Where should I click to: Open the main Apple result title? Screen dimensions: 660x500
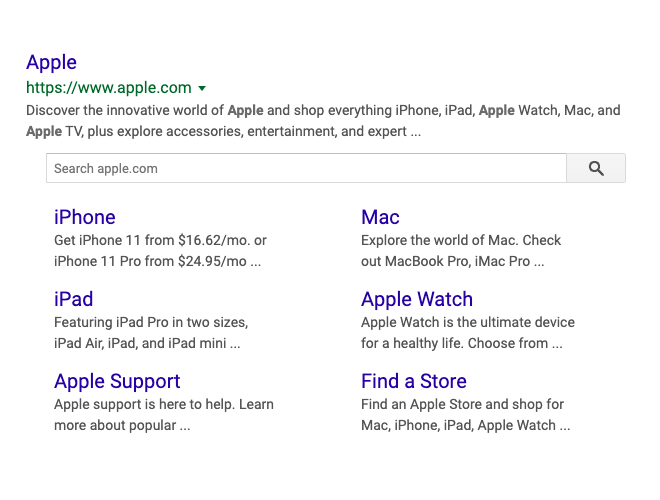coord(51,63)
